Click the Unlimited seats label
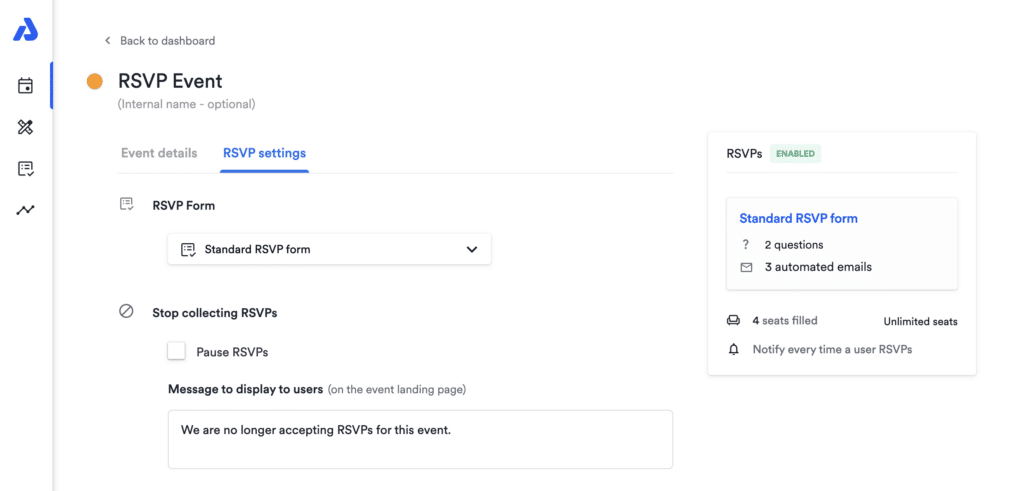 [x=920, y=321]
